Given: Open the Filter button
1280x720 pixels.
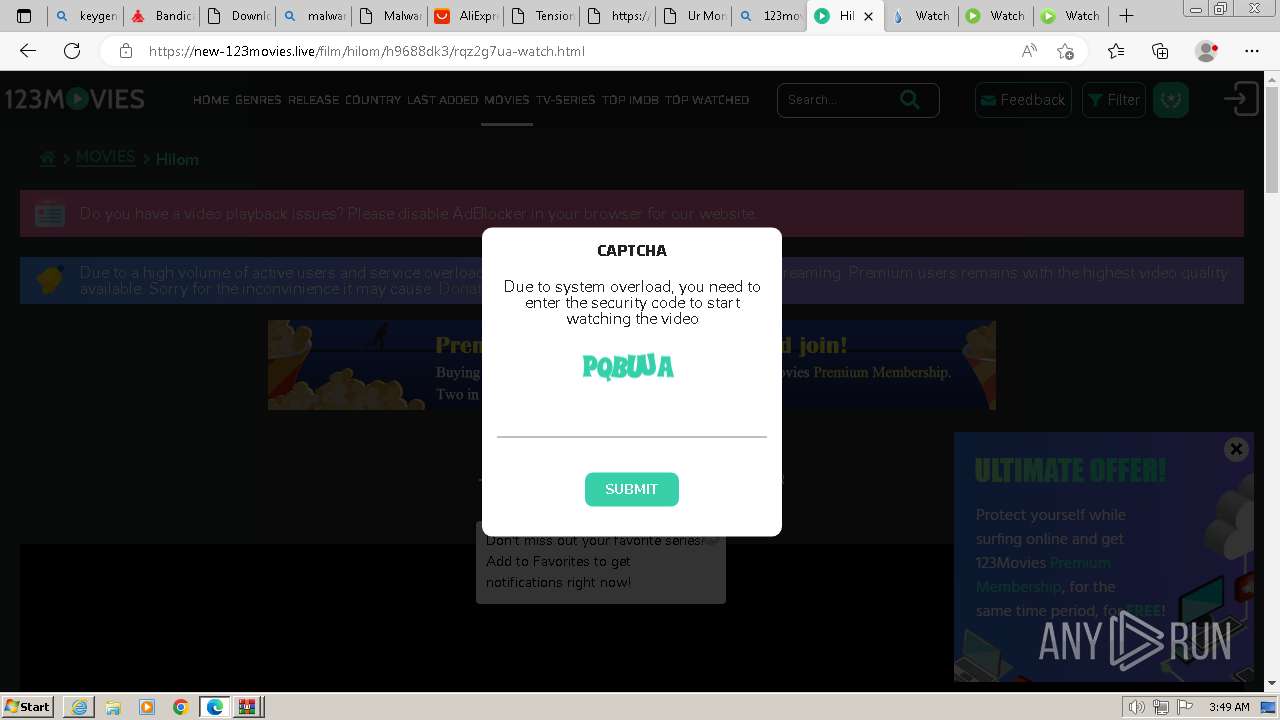Looking at the screenshot, I should 1114,100.
